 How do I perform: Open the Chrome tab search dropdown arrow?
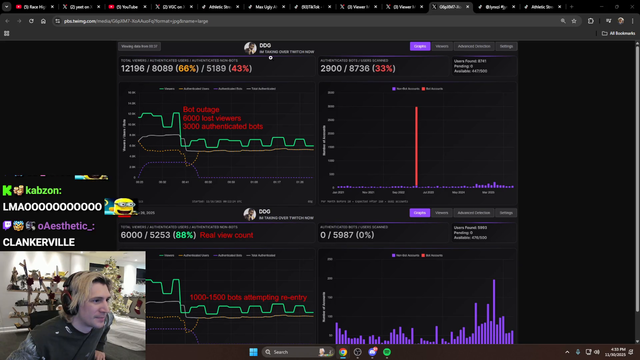pos(7,7)
